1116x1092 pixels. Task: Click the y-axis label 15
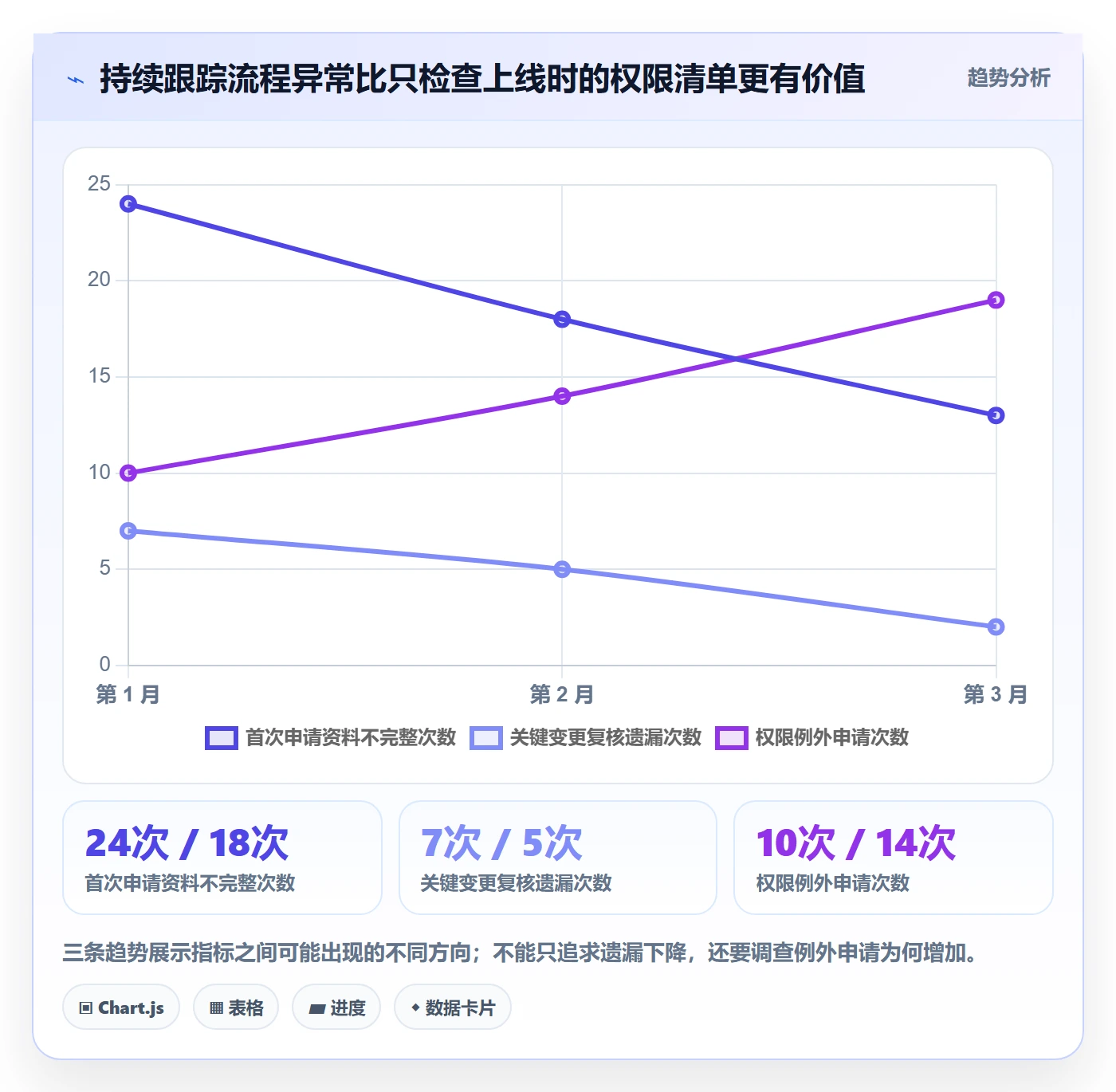point(100,376)
